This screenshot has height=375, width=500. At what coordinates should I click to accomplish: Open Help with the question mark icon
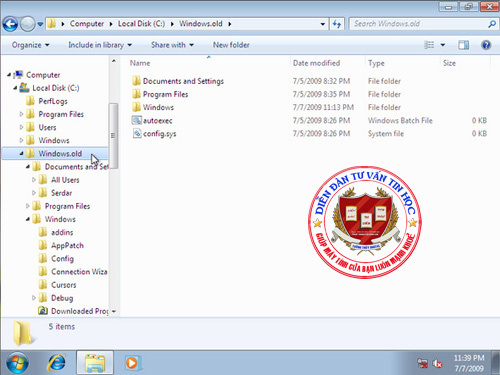[x=486, y=45]
